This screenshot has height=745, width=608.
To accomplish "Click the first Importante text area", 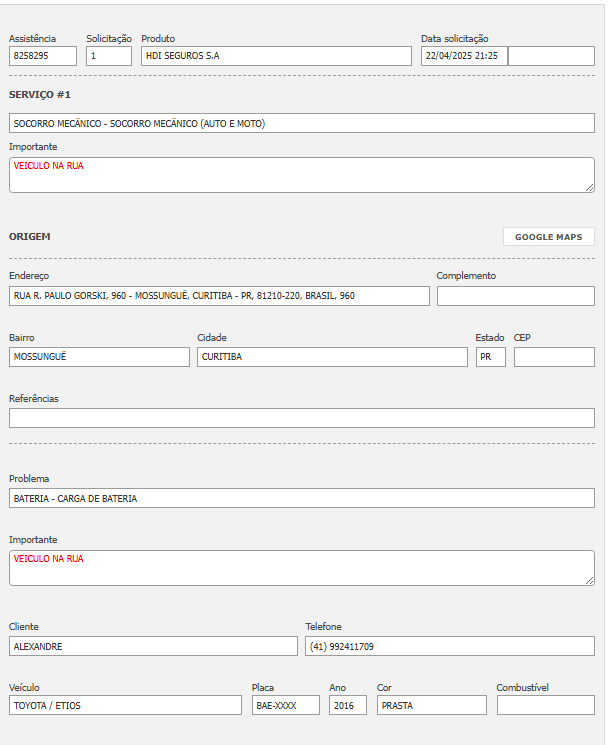I will coord(301,175).
